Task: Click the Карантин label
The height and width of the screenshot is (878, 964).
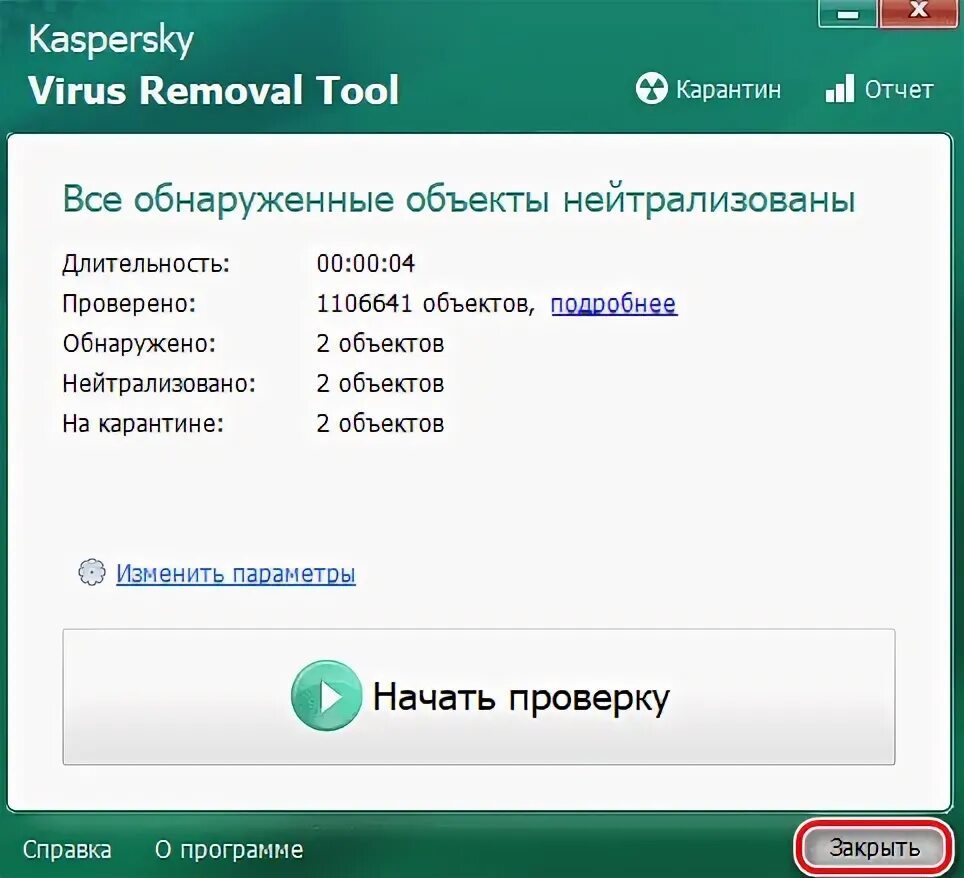Action: tap(729, 90)
